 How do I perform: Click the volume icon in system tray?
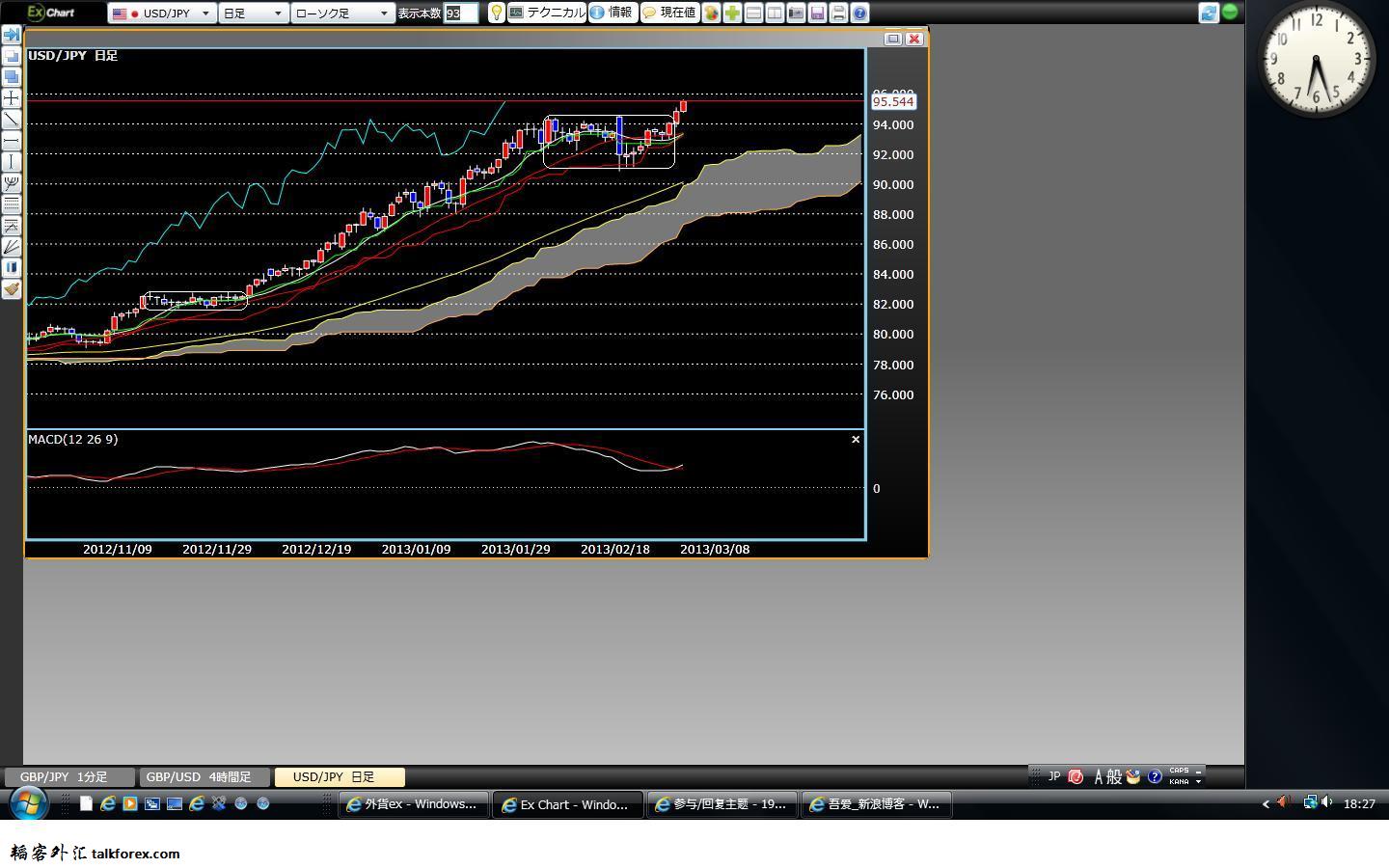[1327, 802]
